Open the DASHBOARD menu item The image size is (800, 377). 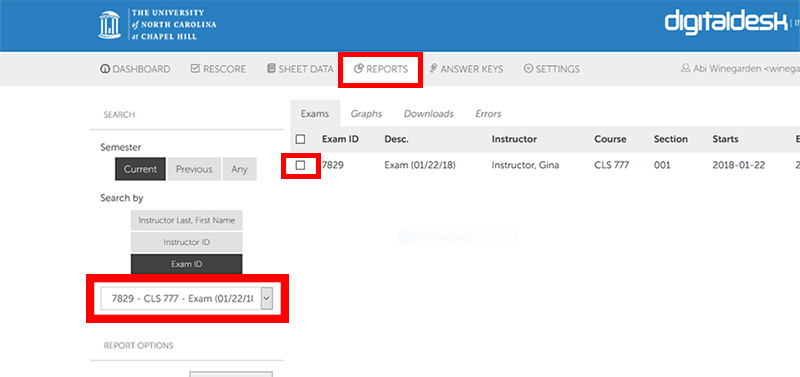coord(135,69)
